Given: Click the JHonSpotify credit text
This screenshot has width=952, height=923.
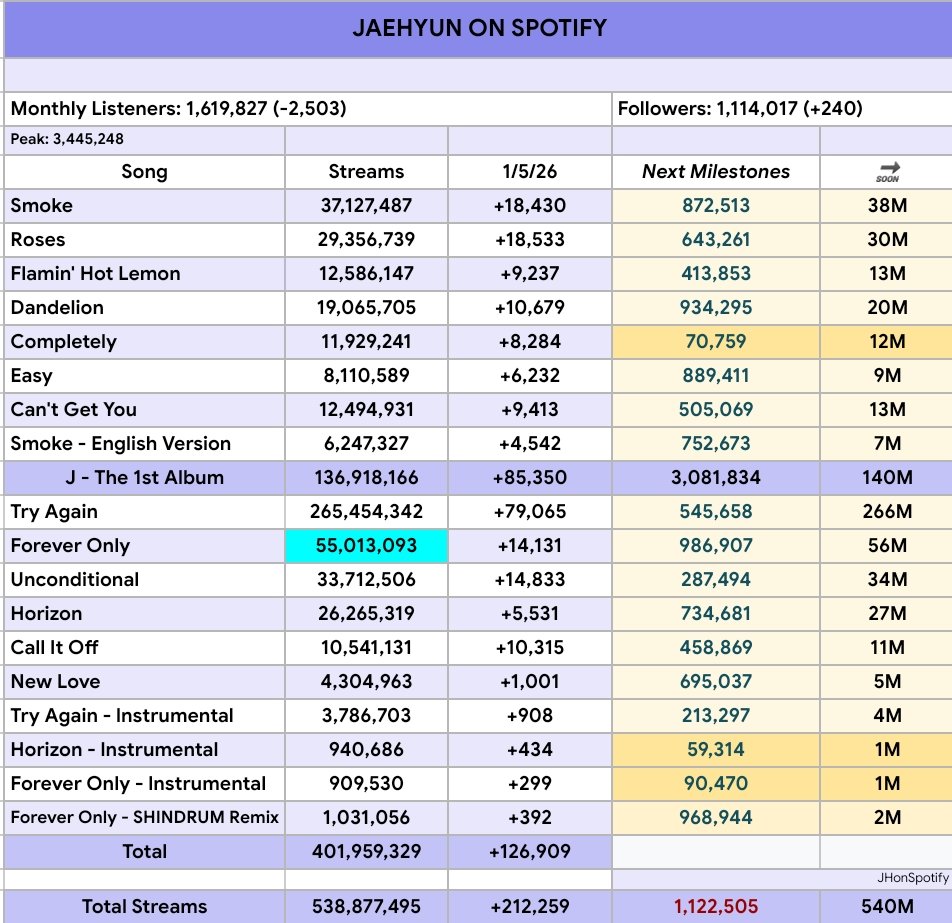Looking at the screenshot, I should pos(913,878).
